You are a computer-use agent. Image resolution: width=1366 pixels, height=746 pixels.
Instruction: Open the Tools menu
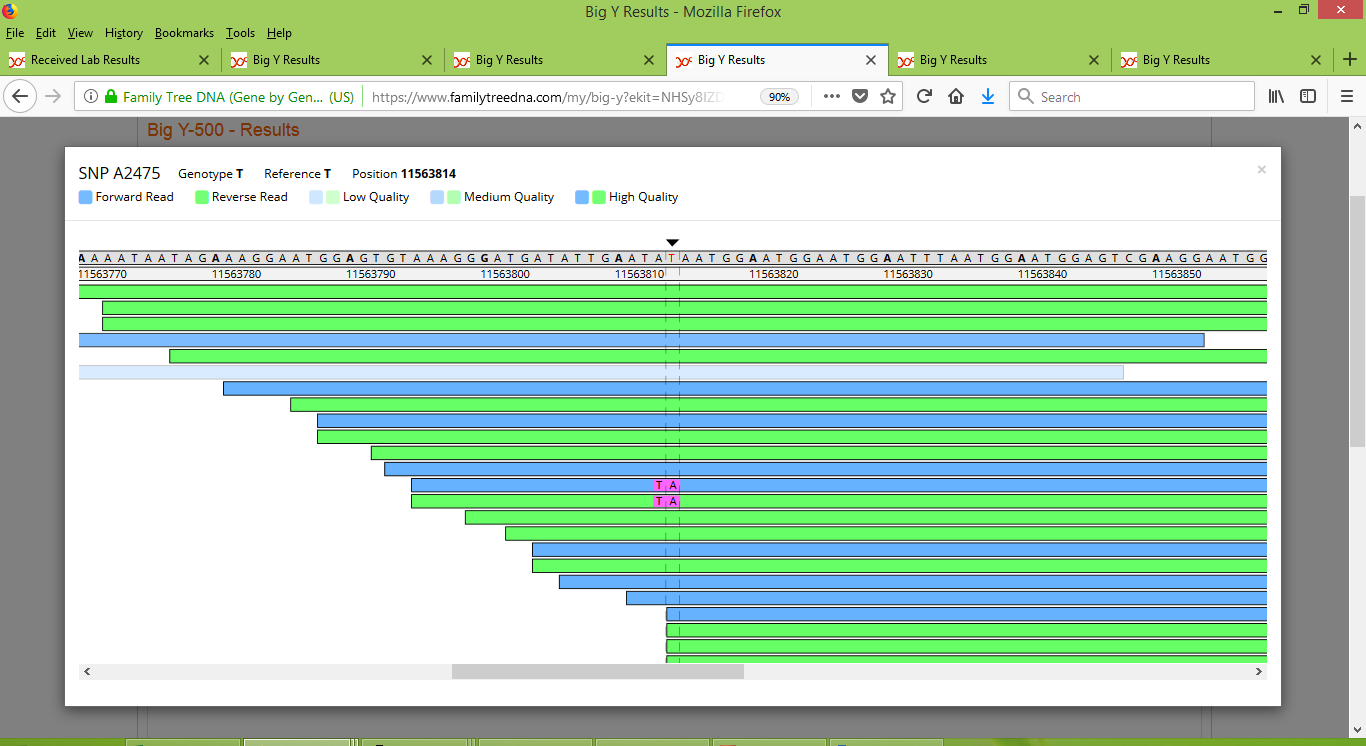click(240, 33)
